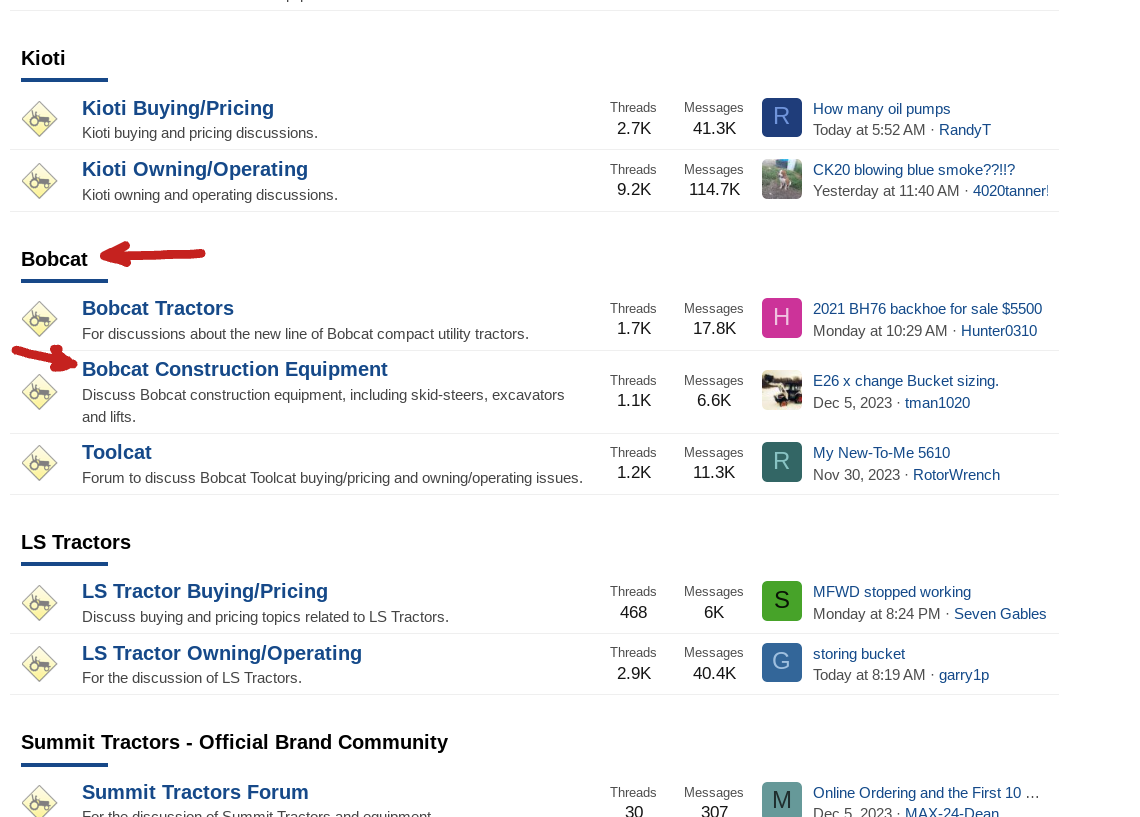This screenshot has width=1140, height=817.
Task: Open Toolcat forum
Action: pos(116,452)
